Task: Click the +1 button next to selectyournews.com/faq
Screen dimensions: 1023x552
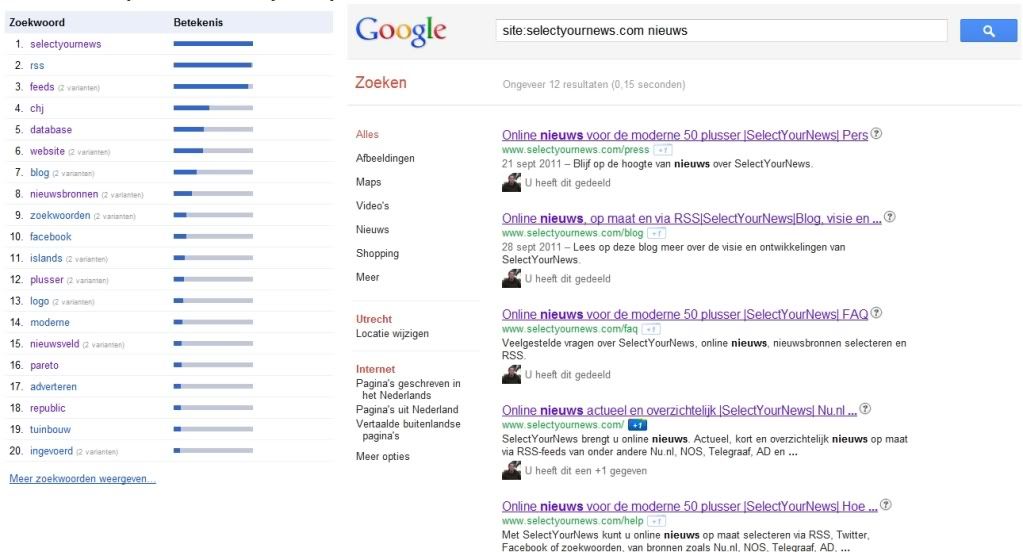Action: [651, 330]
